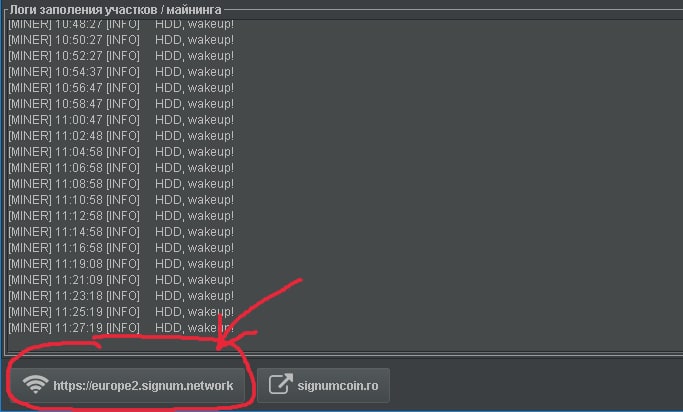This screenshot has height=412, width=683.
Task: Select the log entry at 11:21:09
Action: tap(121, 280)
